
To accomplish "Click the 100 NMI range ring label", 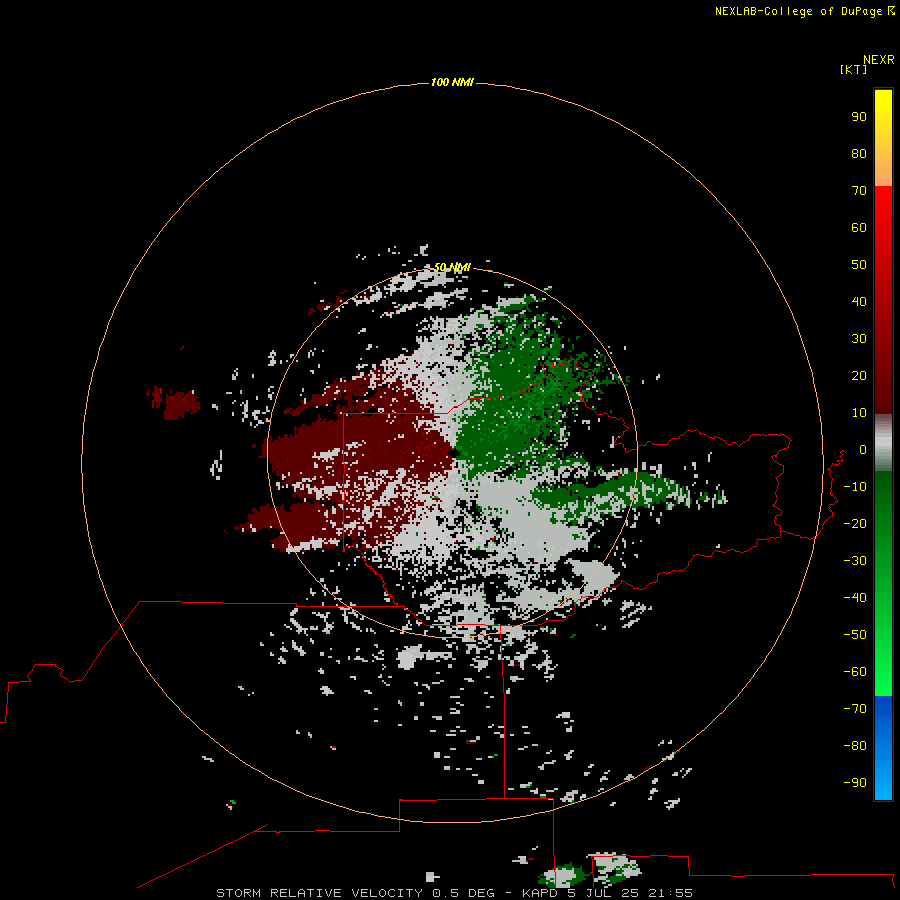I will coord(452,82).
